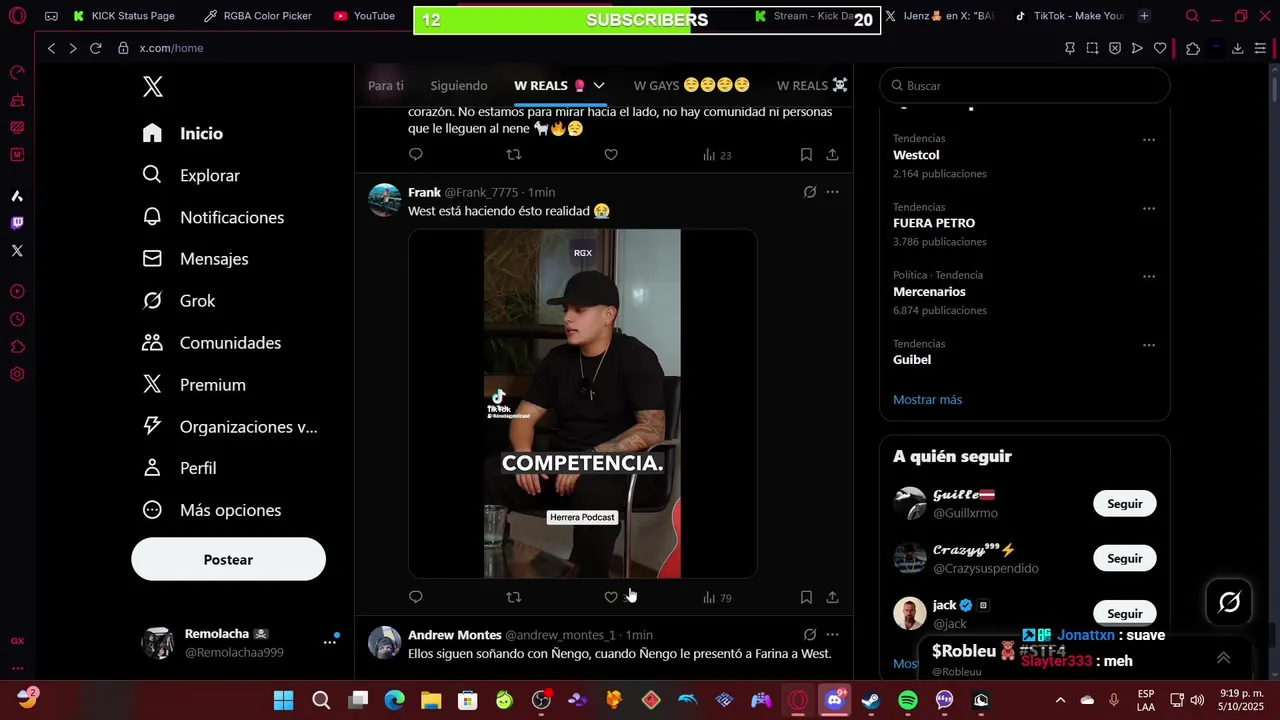Screen dimensions: 1280x720
Task: Repost the top partially visible post
Action: coord(514,154)
